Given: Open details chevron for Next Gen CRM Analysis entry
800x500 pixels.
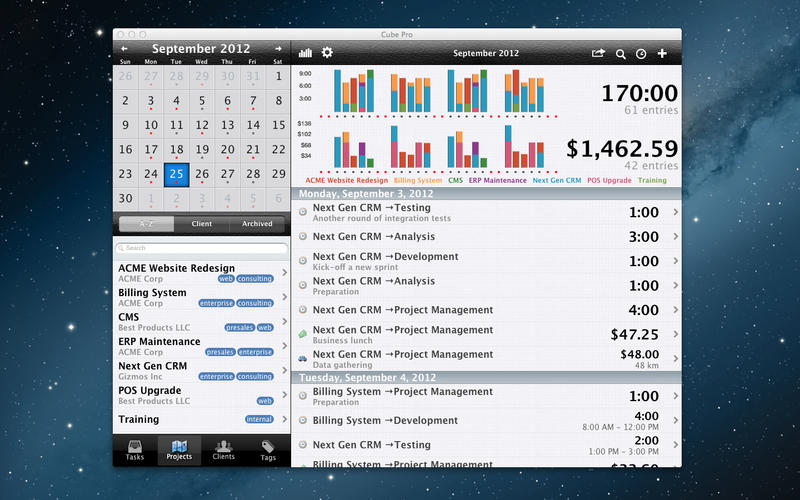Looking at the screenshot, I should [x=675, y=237].
